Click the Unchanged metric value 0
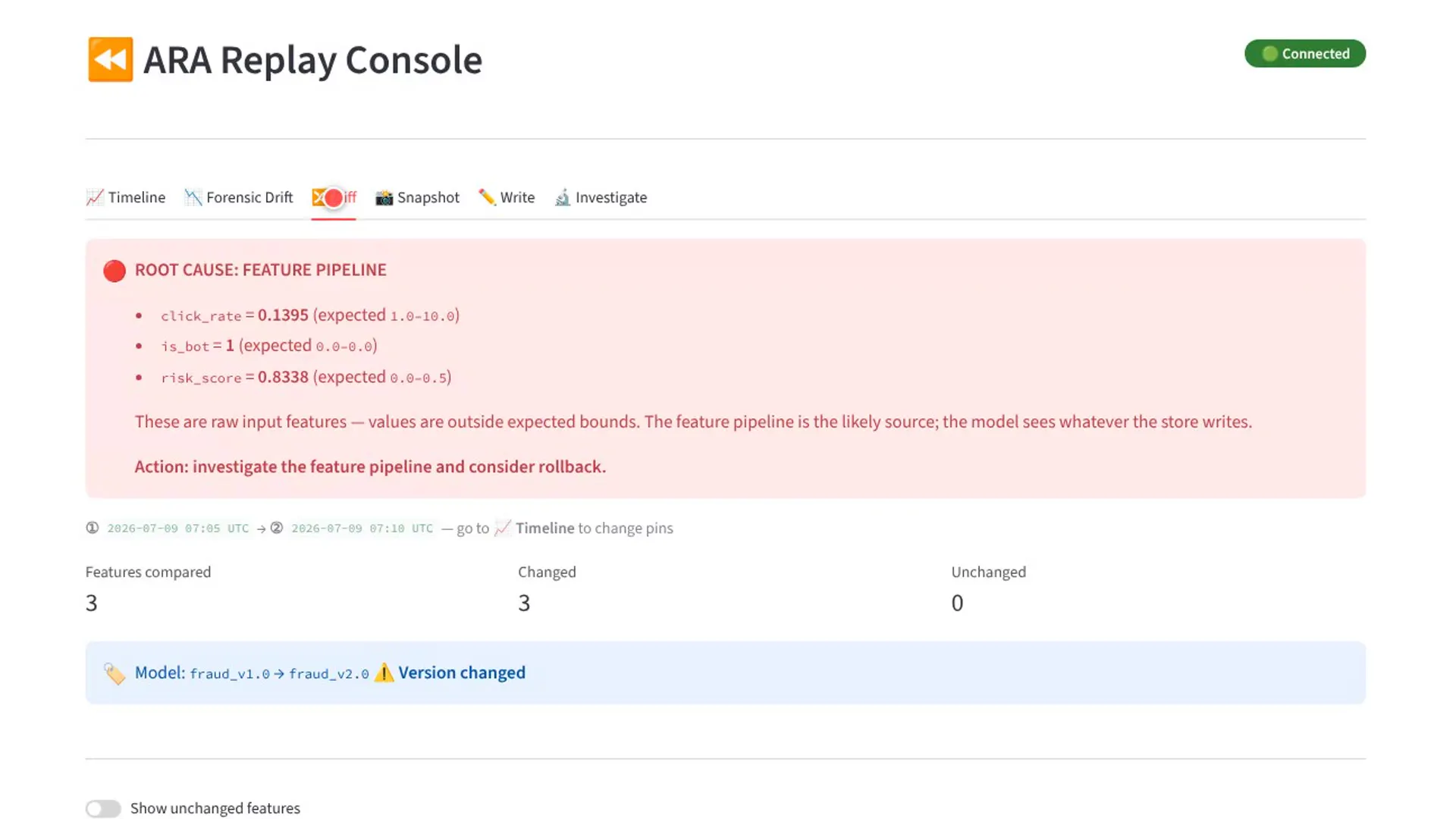1456x819 pixels. [x=957, y=603]
